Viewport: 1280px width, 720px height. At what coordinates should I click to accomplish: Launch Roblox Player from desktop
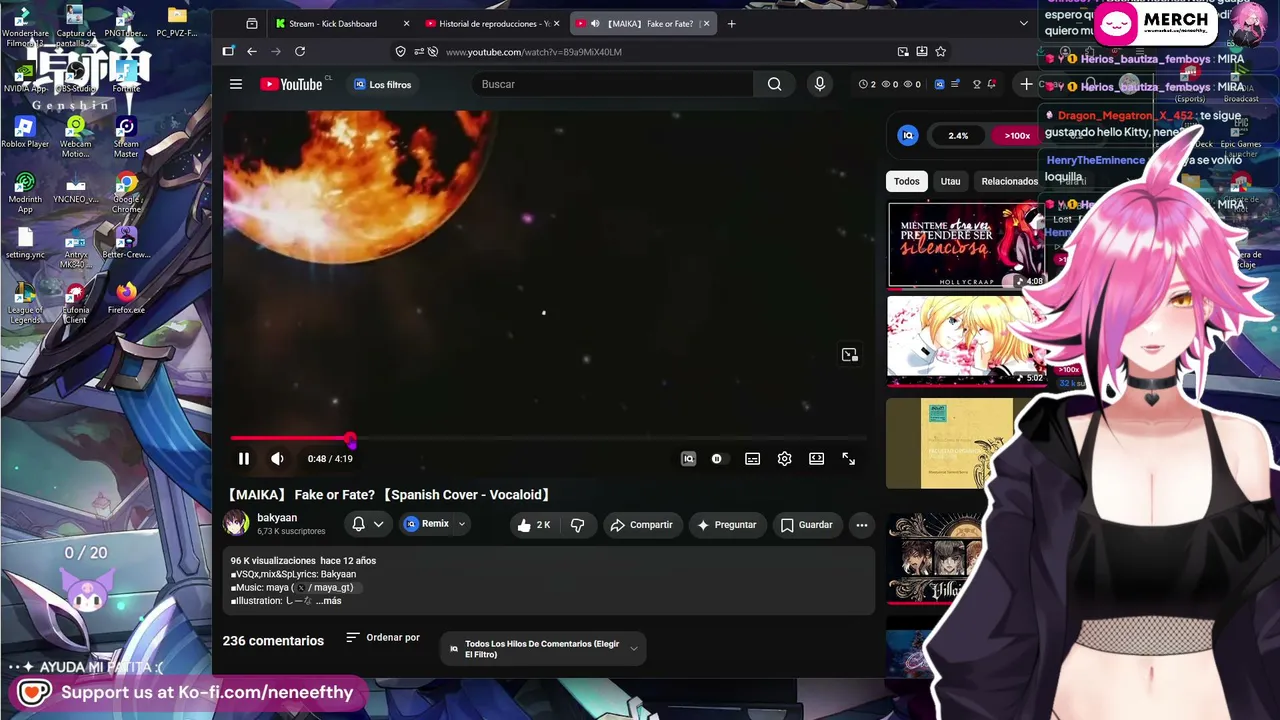(x=25, y=131)
